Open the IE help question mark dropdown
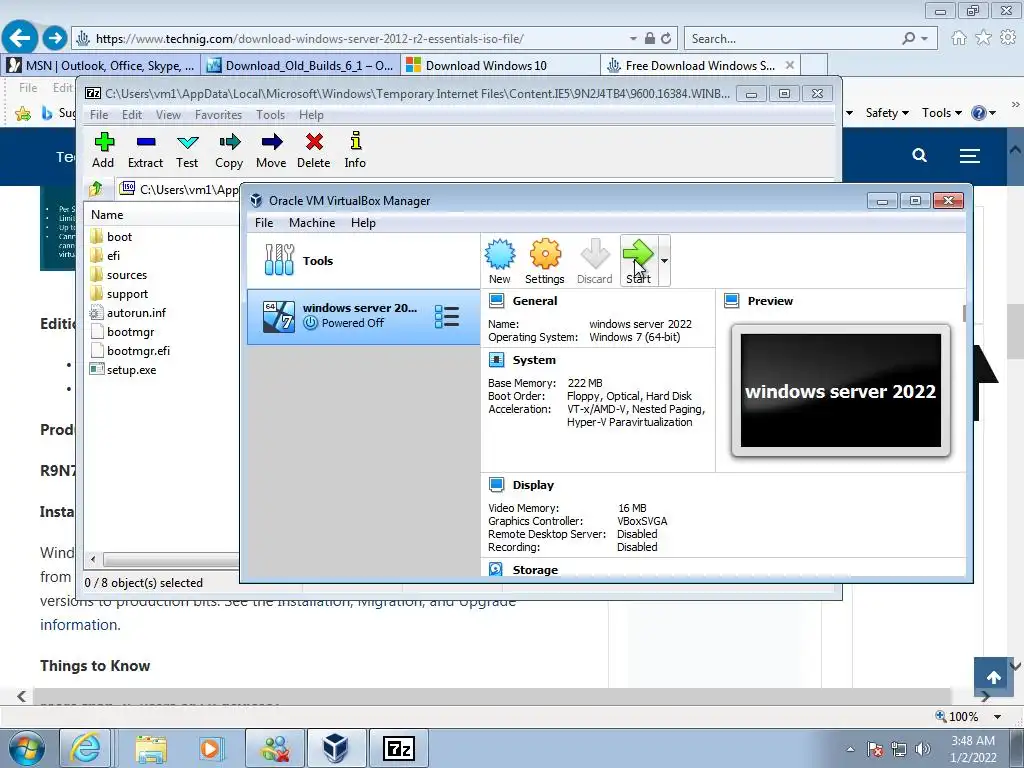The height and width of the screenshot is (768, 1024). point(983,113)
